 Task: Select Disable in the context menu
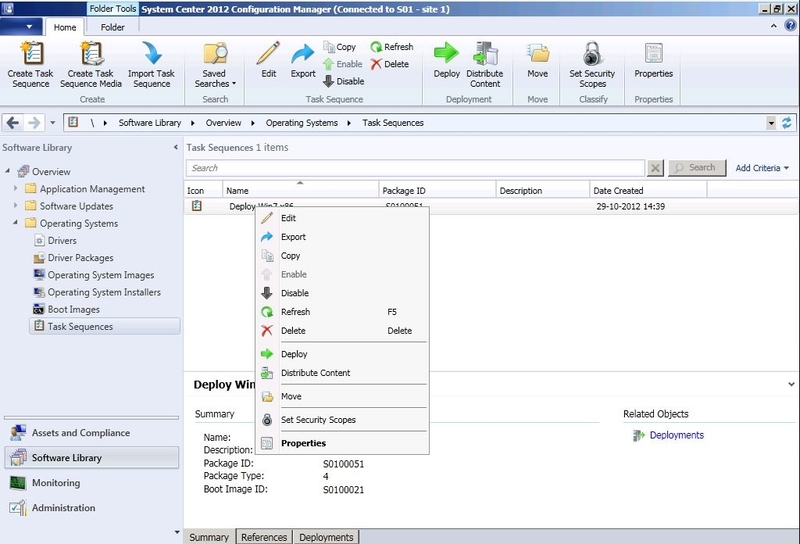pyautogui.click(x=294, y=293)
